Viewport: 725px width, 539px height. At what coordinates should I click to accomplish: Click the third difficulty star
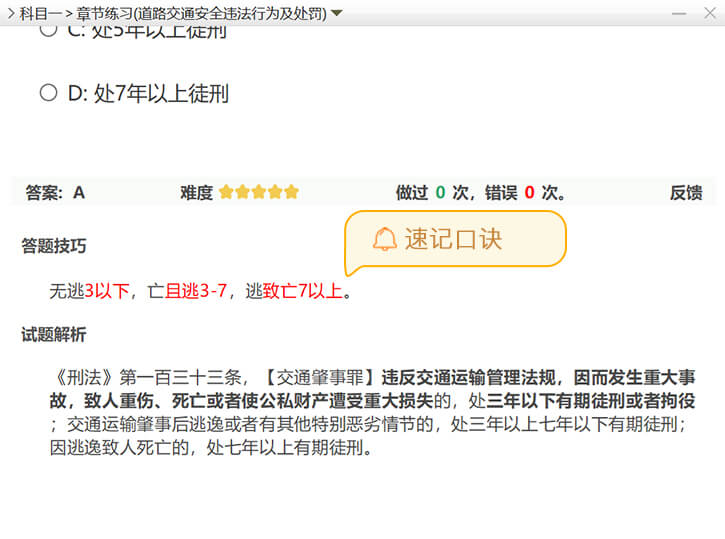pyautogui.click(x=259, y=193)
